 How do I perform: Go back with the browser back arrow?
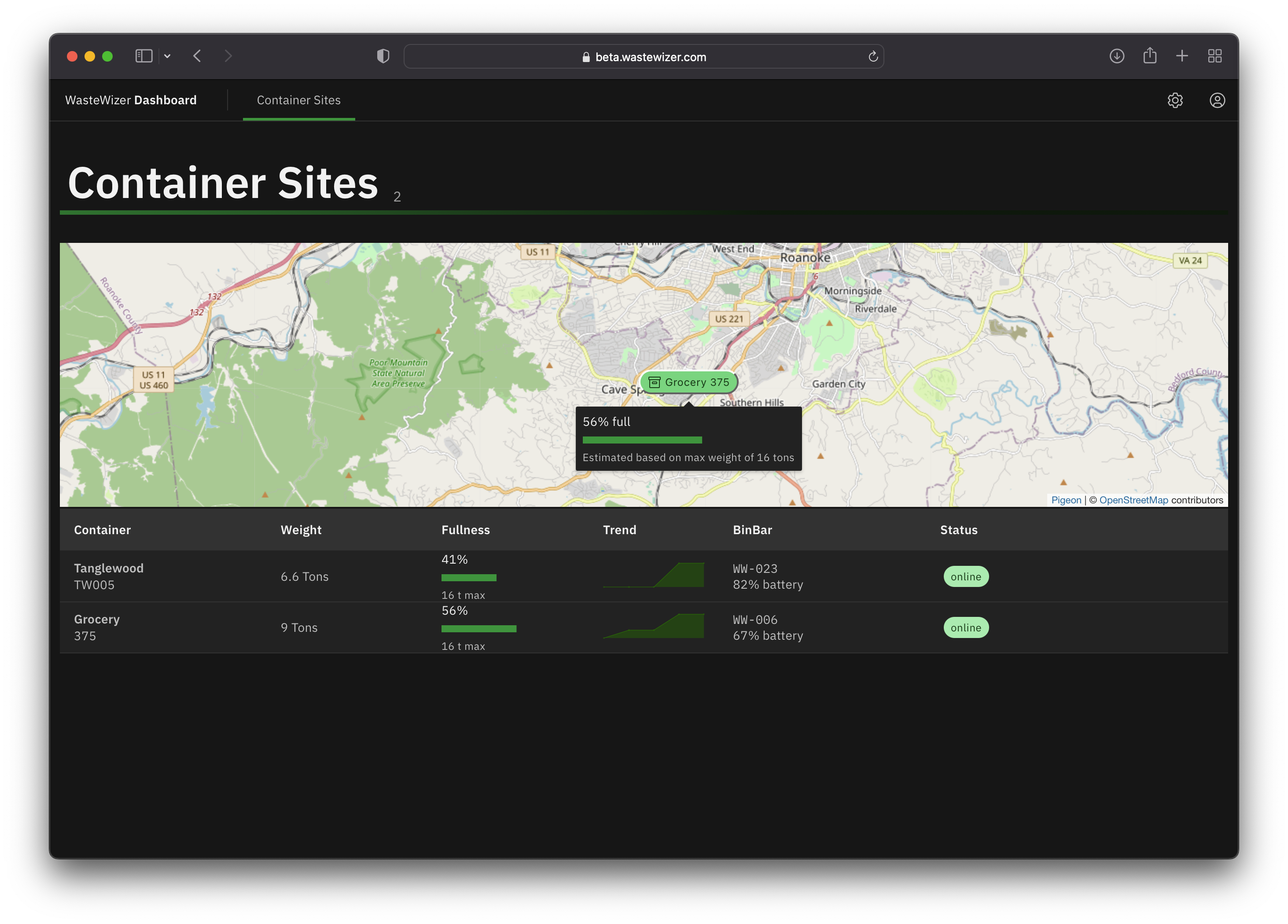pos(197,56)
